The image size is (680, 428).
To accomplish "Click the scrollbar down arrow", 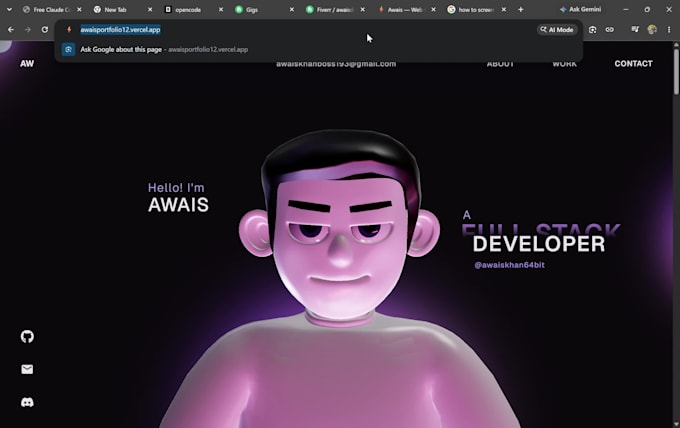I will tap(676, 424).
